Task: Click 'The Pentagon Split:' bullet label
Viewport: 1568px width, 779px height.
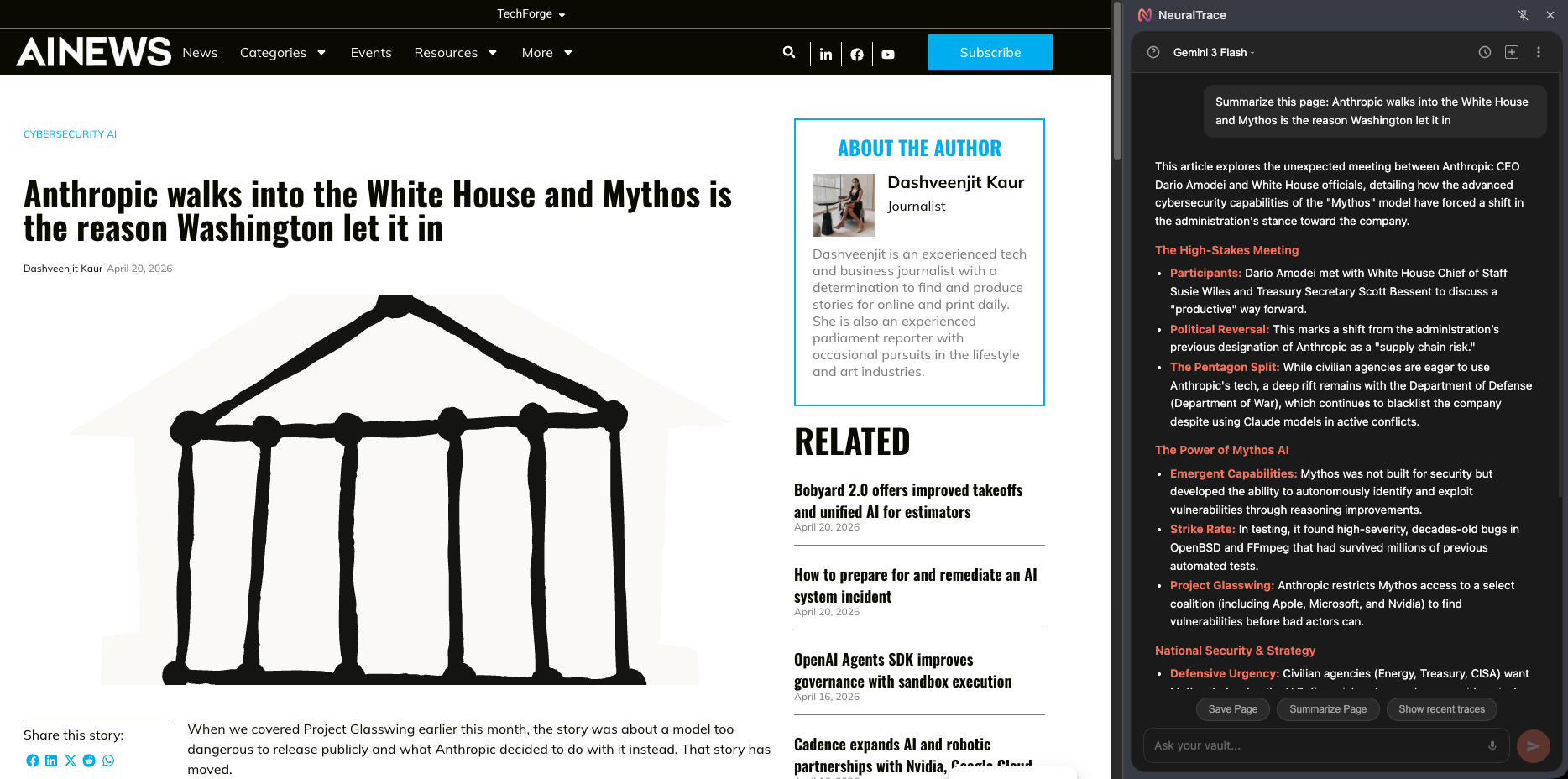Action: coord(1225,367)
